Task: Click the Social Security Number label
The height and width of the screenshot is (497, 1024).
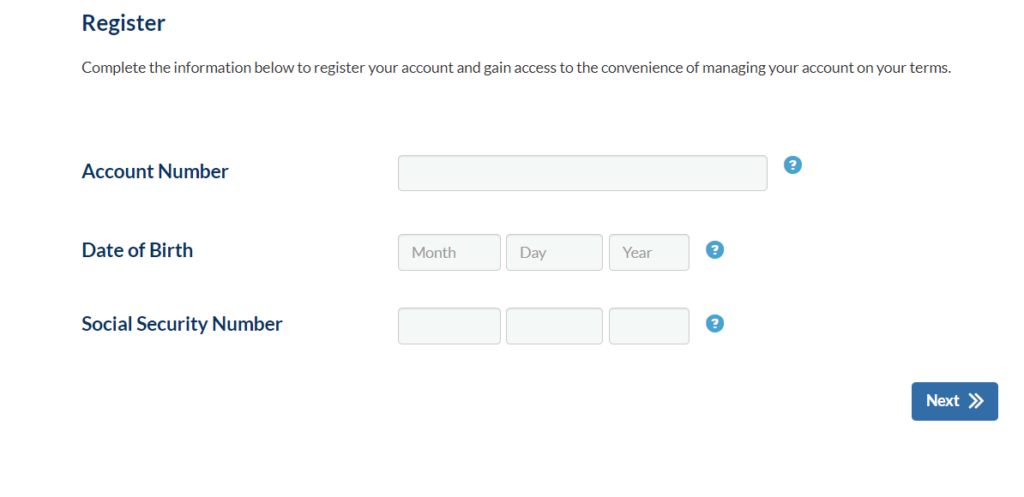Action: coord(182,324)
